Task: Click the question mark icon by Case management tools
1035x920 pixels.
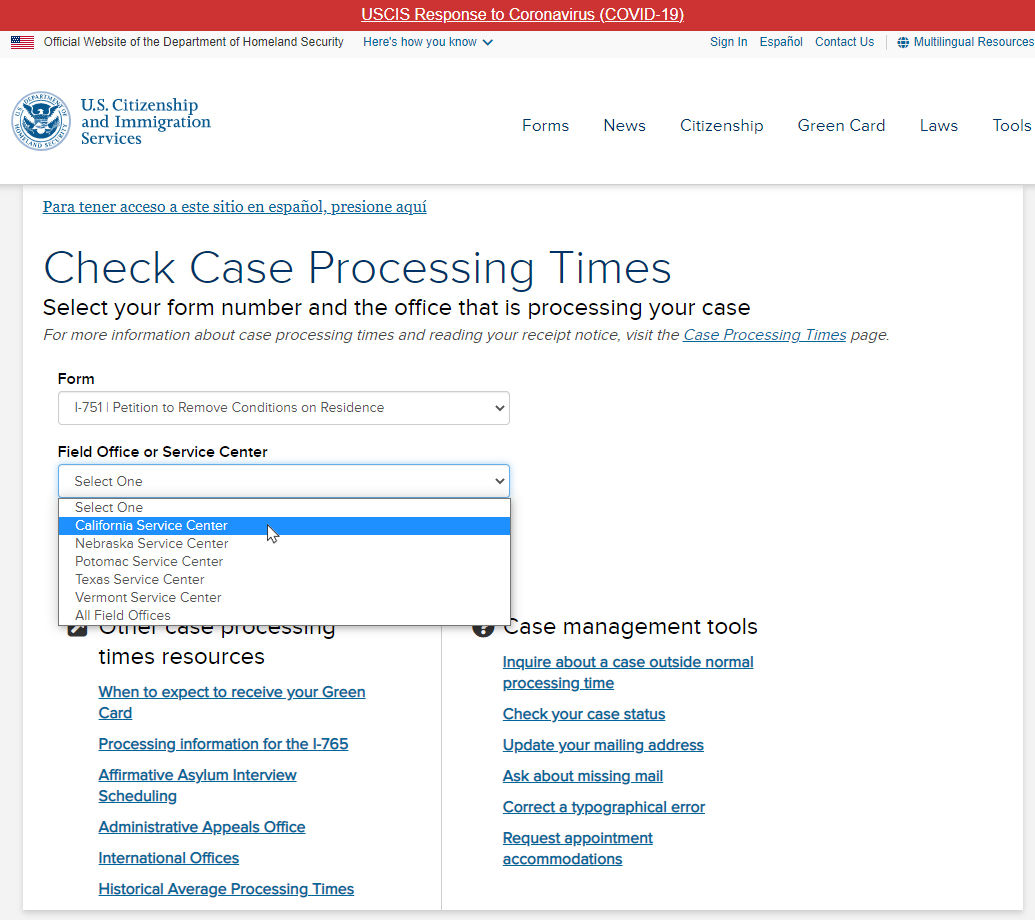Action: [483, 628]
